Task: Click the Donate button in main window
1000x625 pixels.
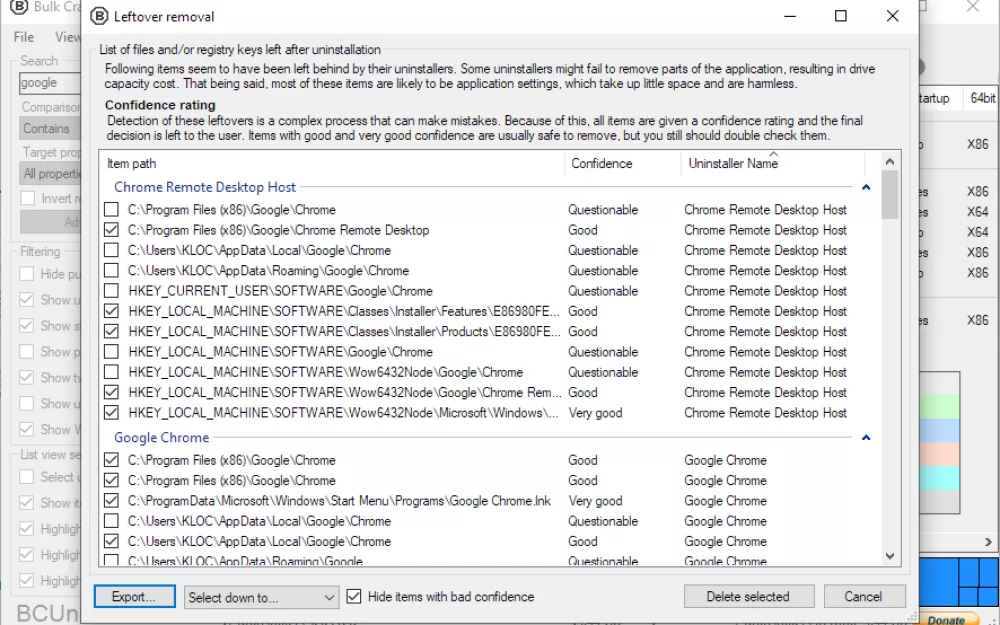Action: 946,619
